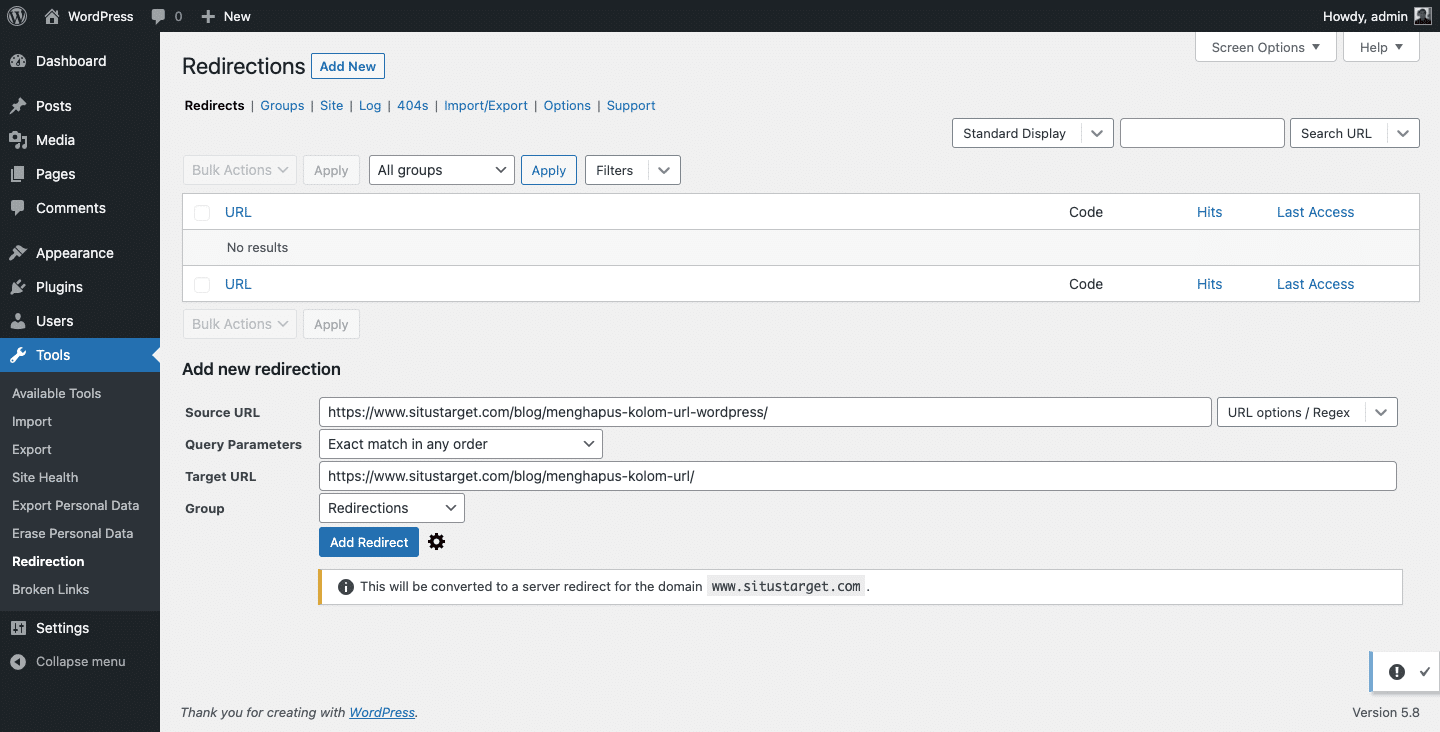Open the Users menu
Image resolution: width=1440 pixels, height=732 pixels.
[x=80, y=321]
